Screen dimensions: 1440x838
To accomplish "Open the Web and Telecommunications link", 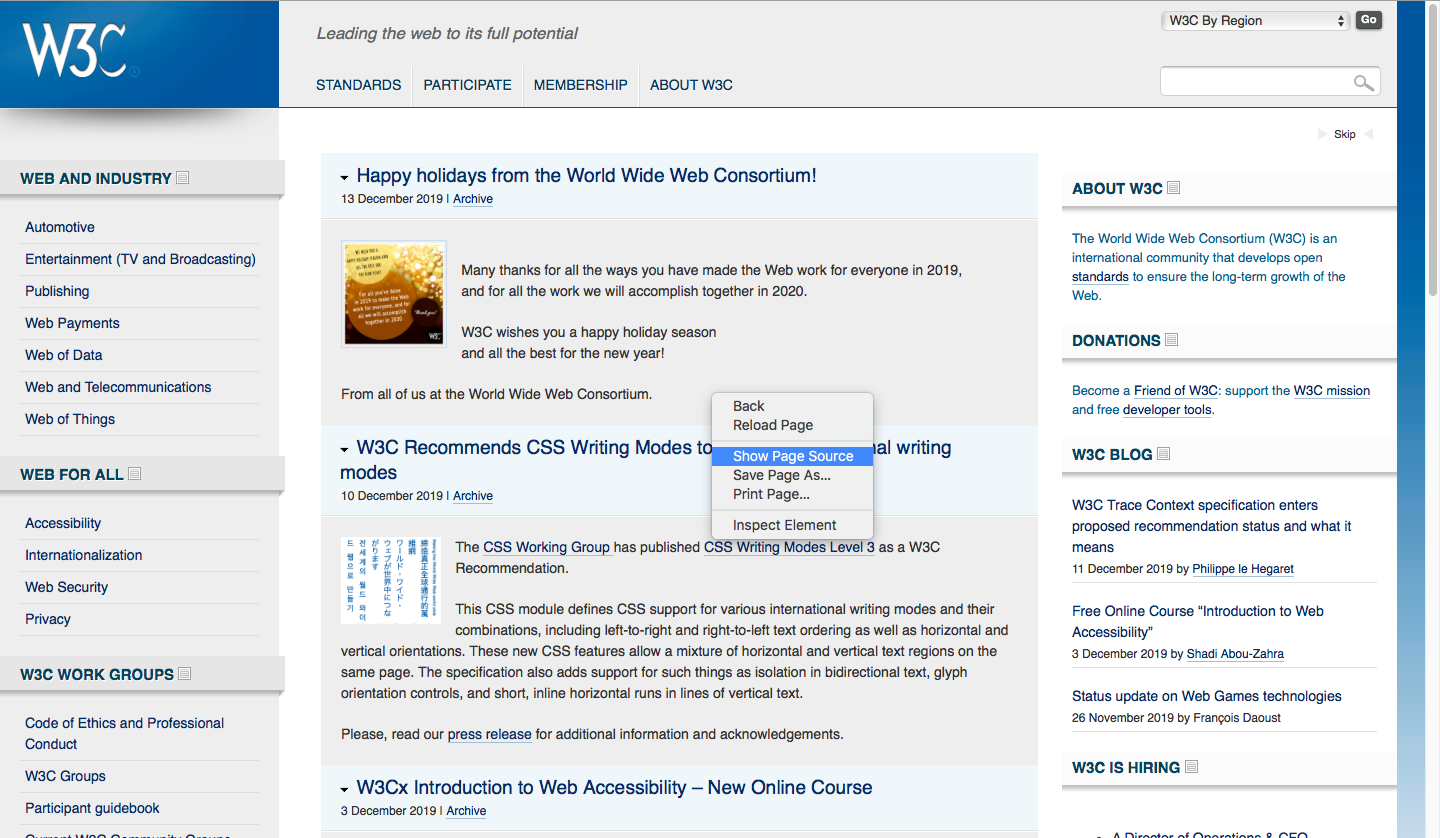I will click(118, 387).
